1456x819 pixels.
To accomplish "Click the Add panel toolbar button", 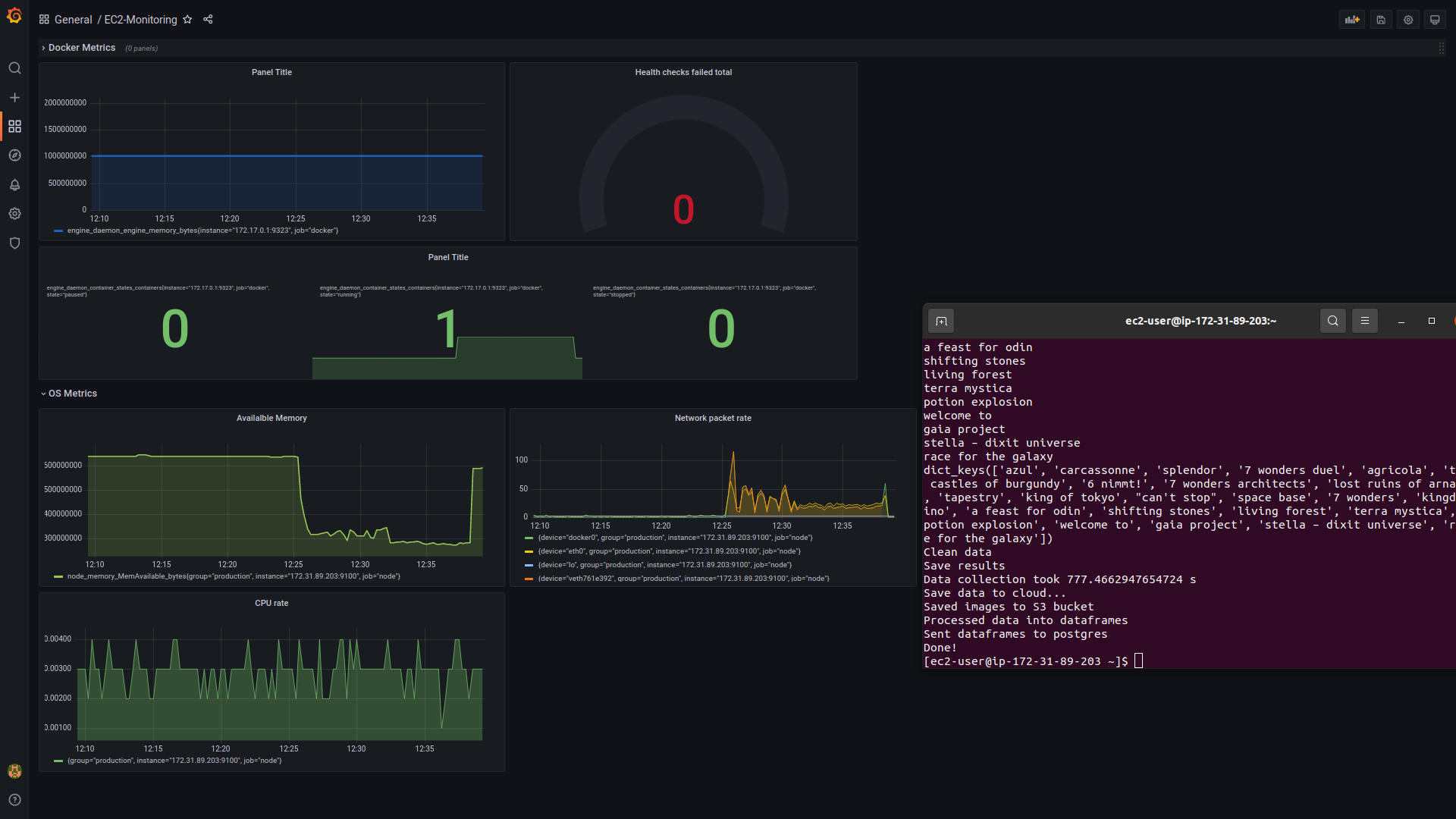I will 1352,20.
